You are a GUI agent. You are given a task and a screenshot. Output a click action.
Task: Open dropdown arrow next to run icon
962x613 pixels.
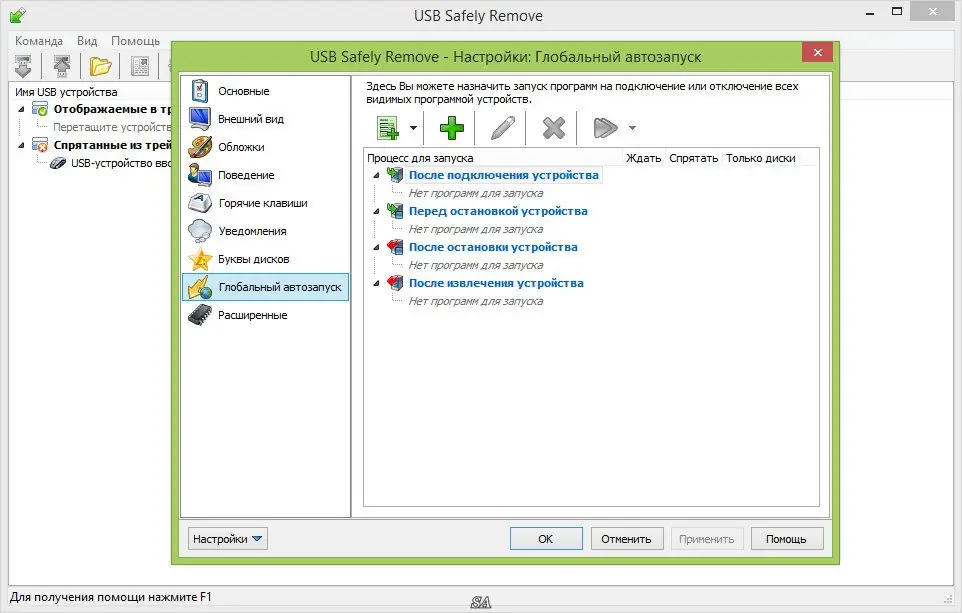[x=632, y=128]
